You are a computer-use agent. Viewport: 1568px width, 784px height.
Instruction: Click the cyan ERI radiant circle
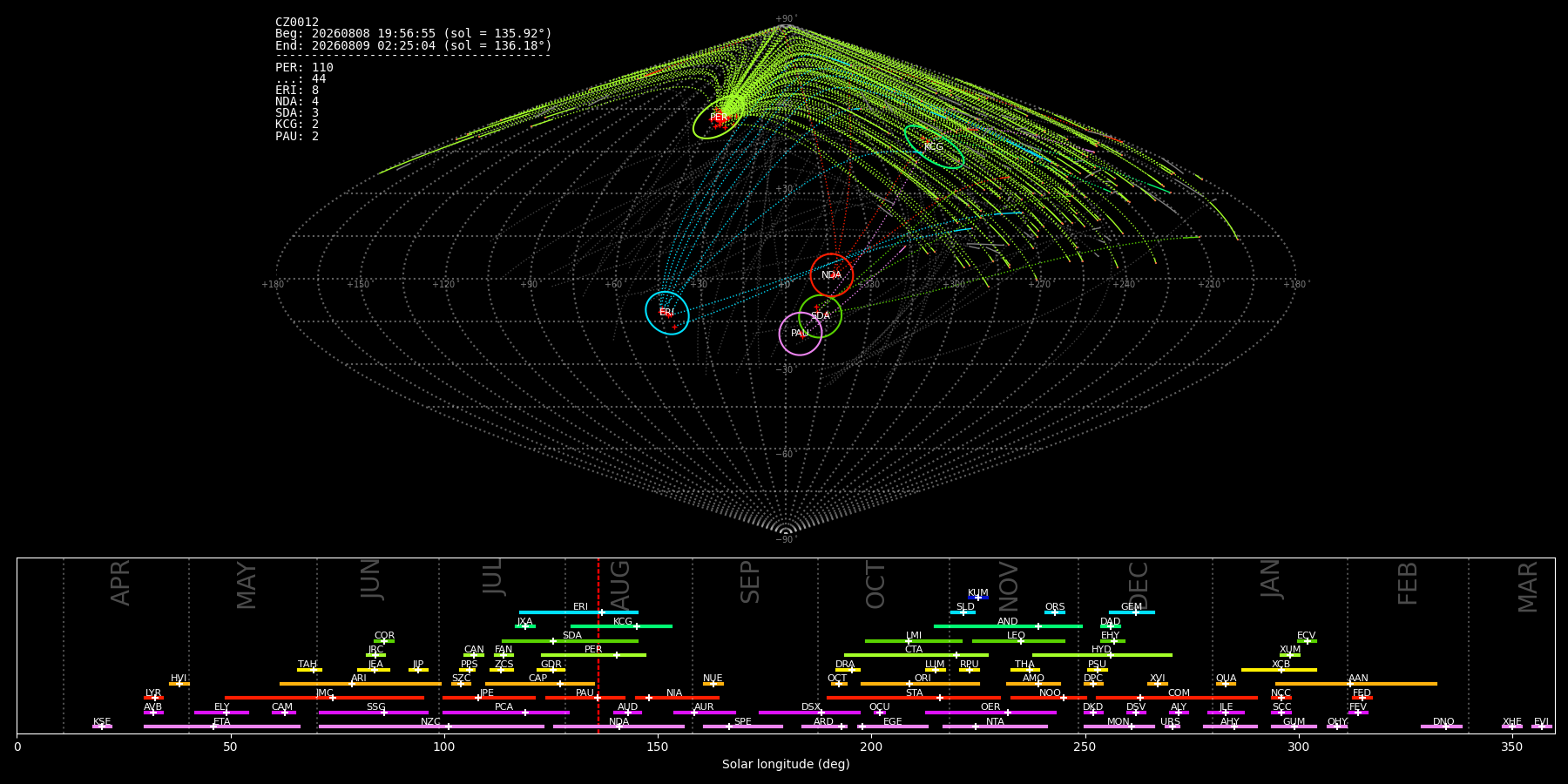click(x=667, y=313)
